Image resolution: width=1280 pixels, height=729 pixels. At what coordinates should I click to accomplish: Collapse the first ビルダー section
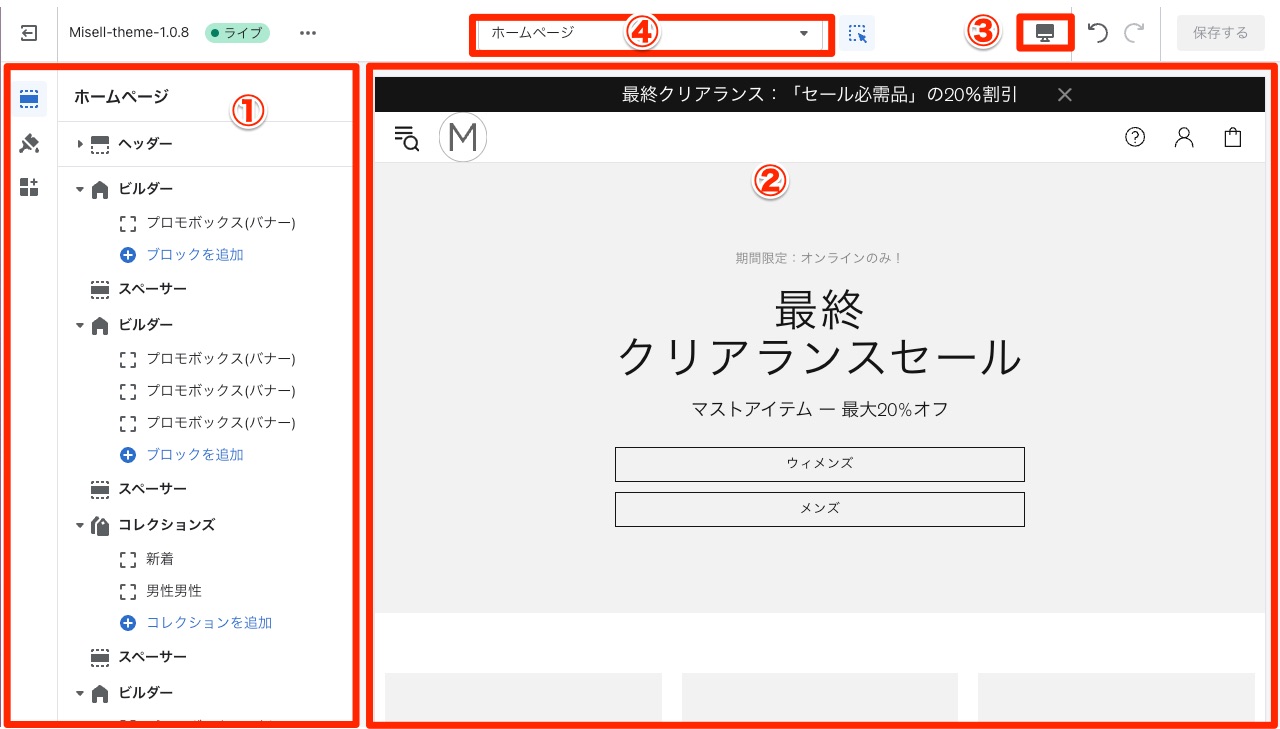point(80,189)
